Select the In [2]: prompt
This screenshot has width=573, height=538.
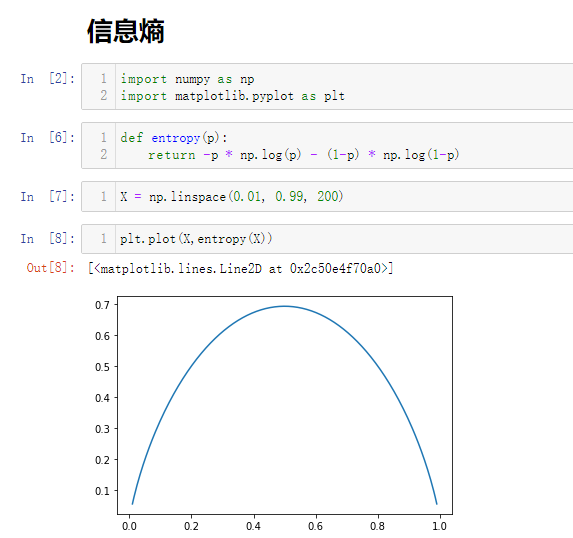click(x=48, y=79)
